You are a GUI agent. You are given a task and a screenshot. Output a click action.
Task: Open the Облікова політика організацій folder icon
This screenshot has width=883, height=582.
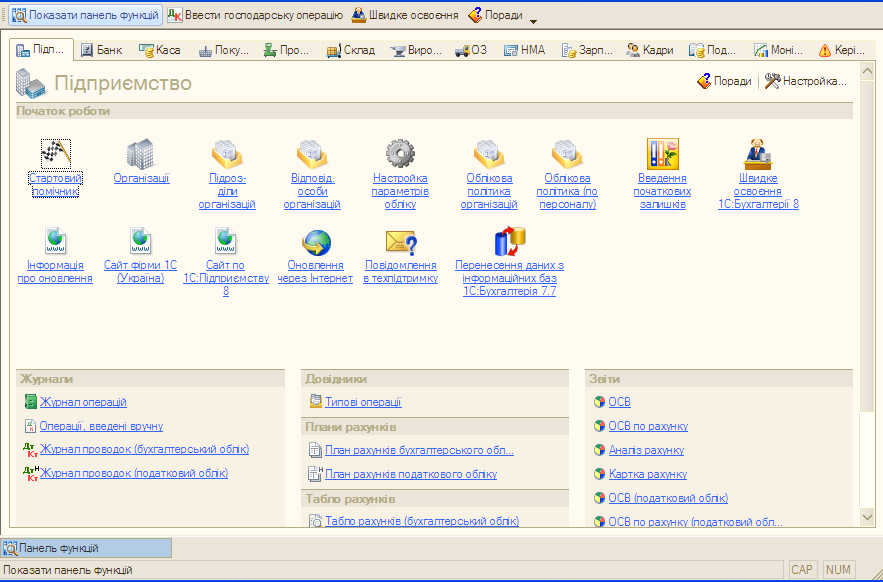tap(489, 154)
